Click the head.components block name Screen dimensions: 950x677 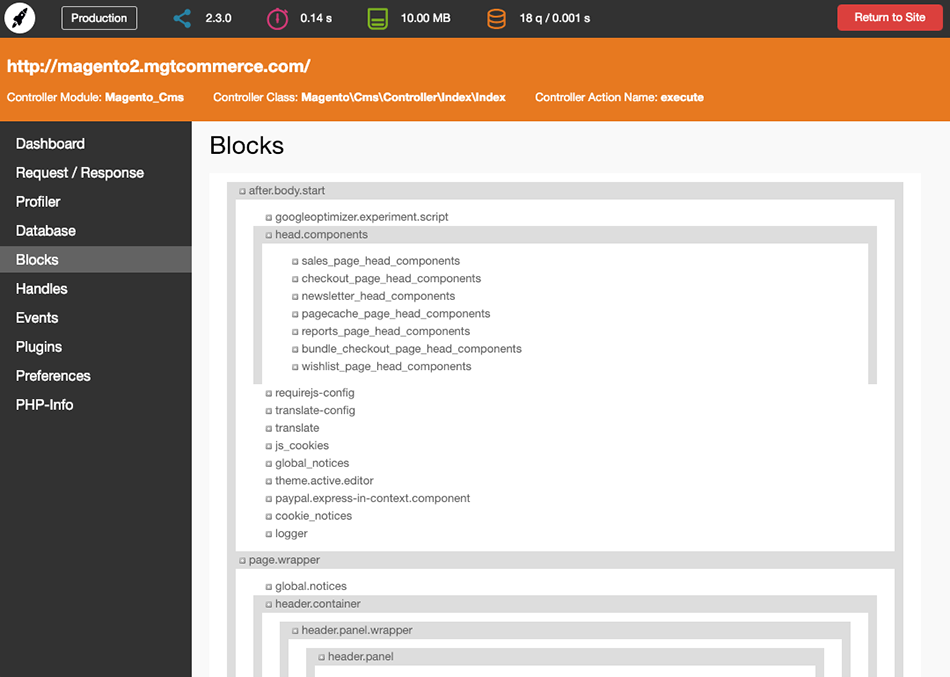click(321, 235)
